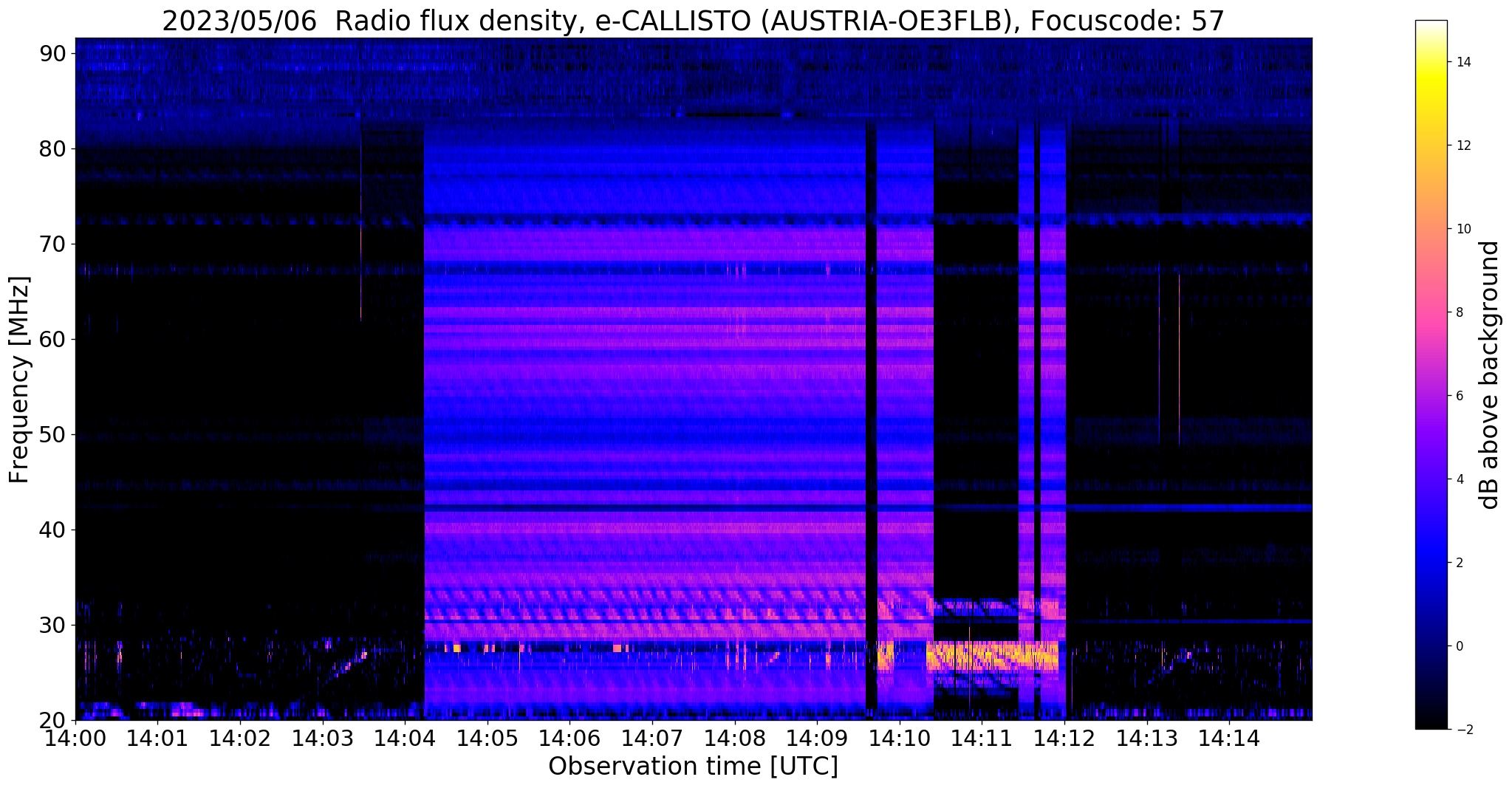
Task: Click the 50 MHz frequency tick label
Action: click(54, 435)
